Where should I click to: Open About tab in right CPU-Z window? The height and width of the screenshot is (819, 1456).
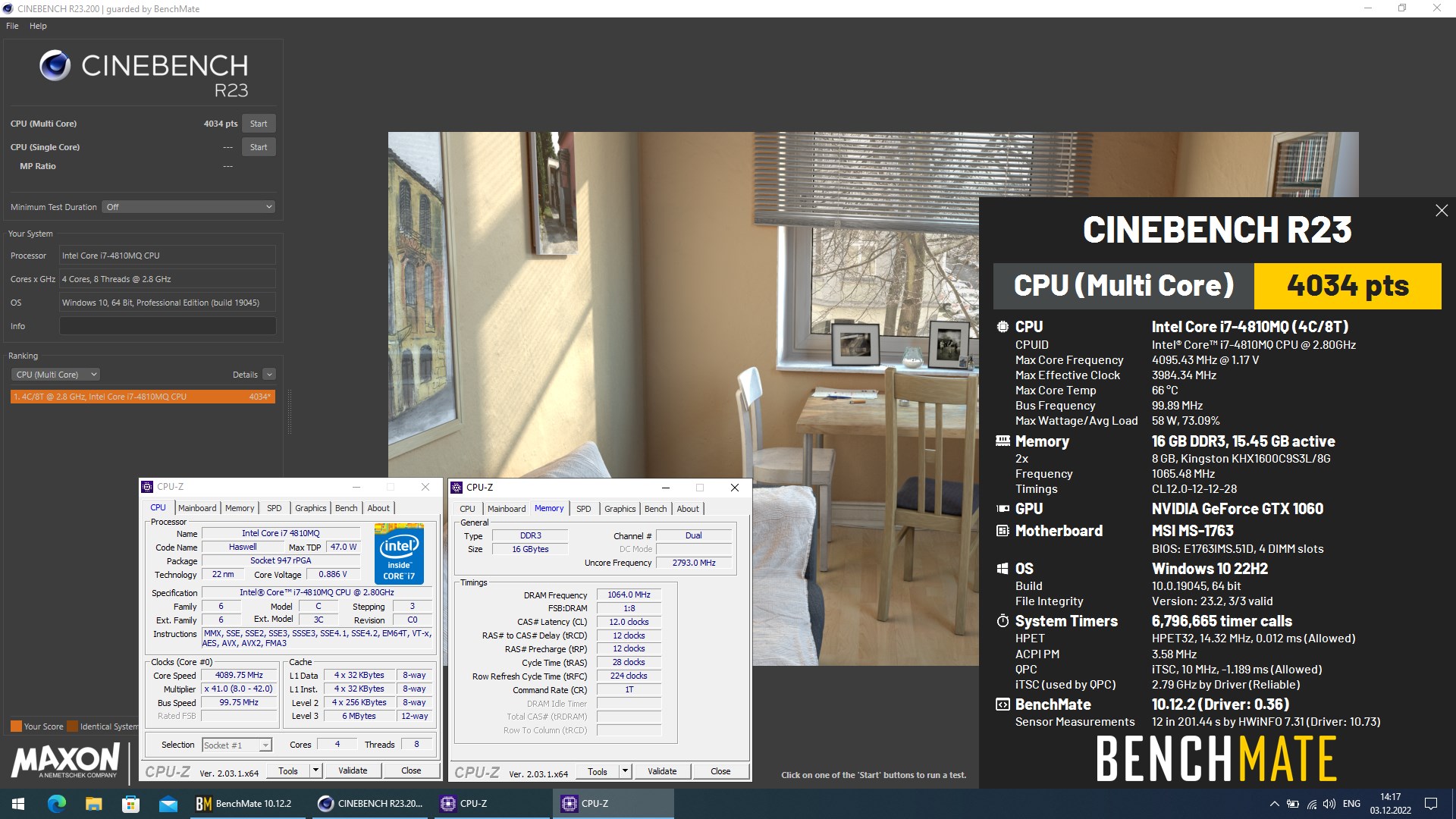688,509
